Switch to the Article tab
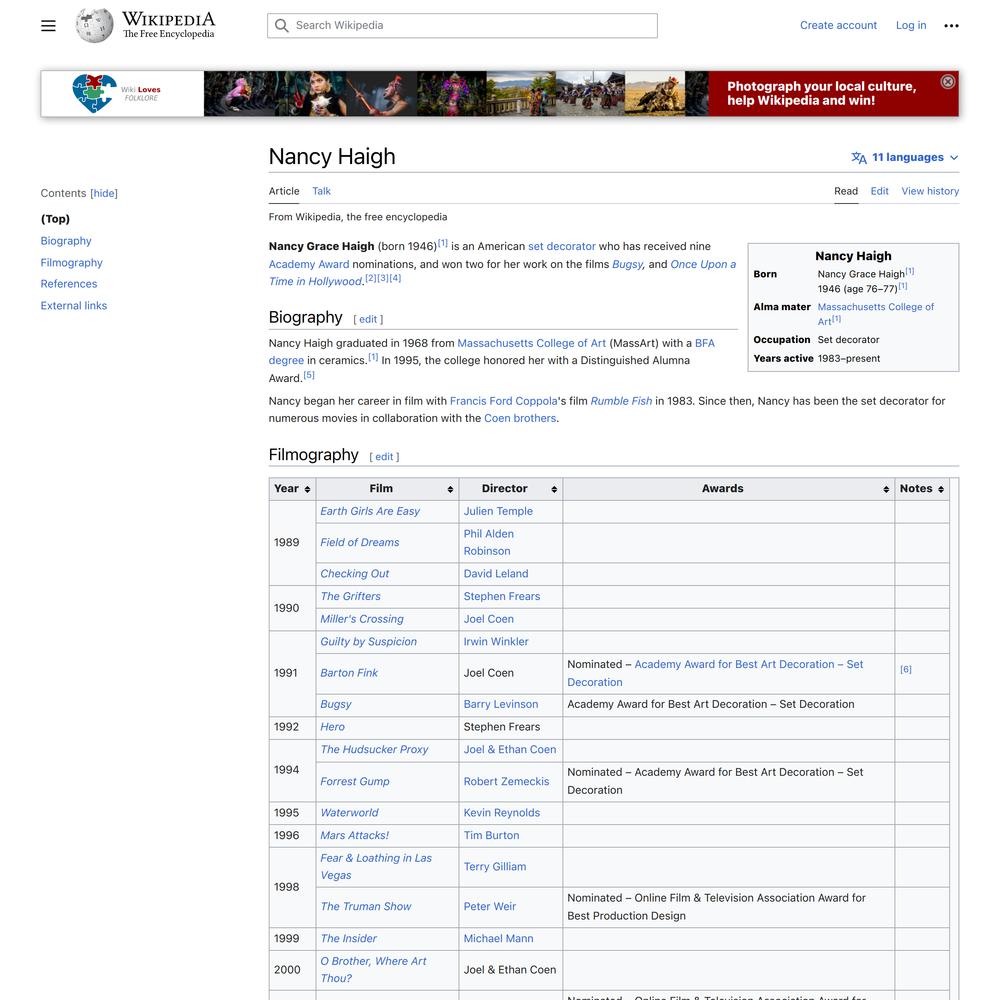 pos(284,191)
